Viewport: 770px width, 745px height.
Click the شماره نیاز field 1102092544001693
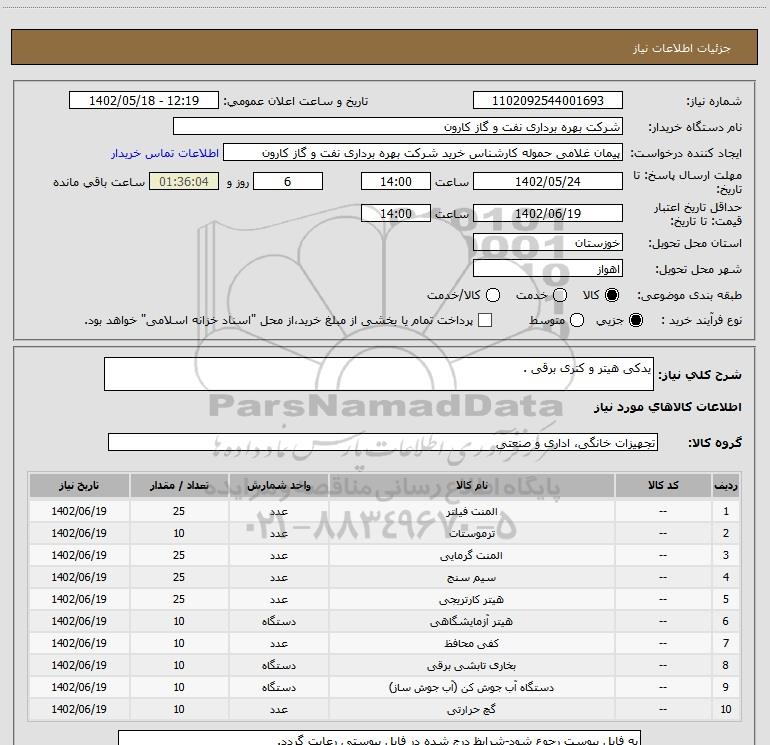[x=548, y=100]
